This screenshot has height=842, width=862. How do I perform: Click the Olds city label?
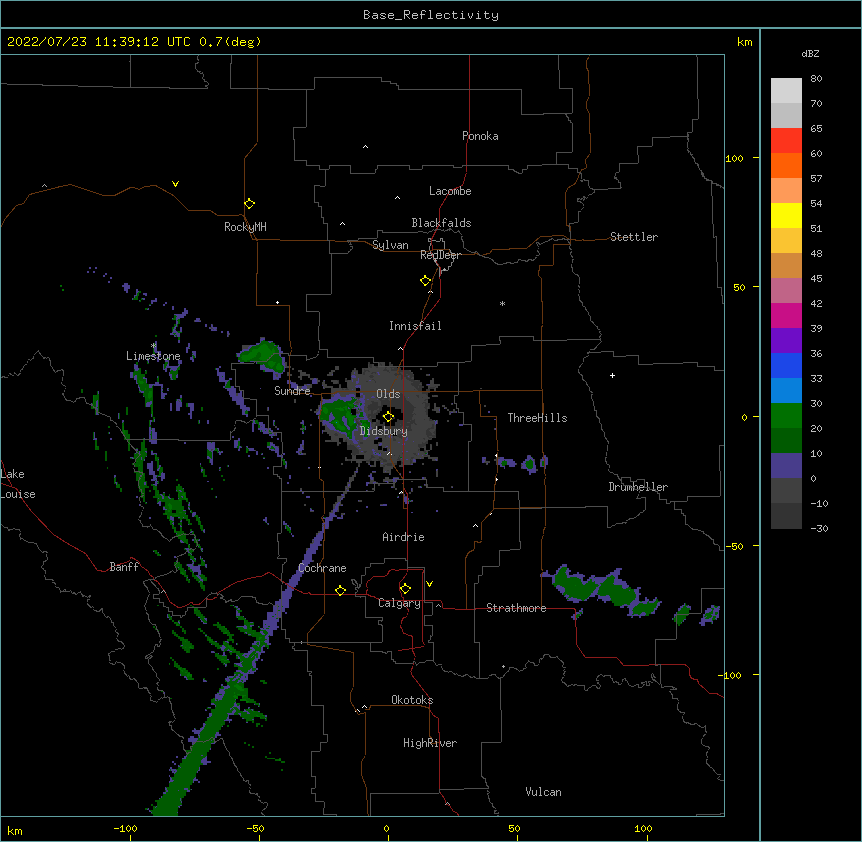pos(388,394)
